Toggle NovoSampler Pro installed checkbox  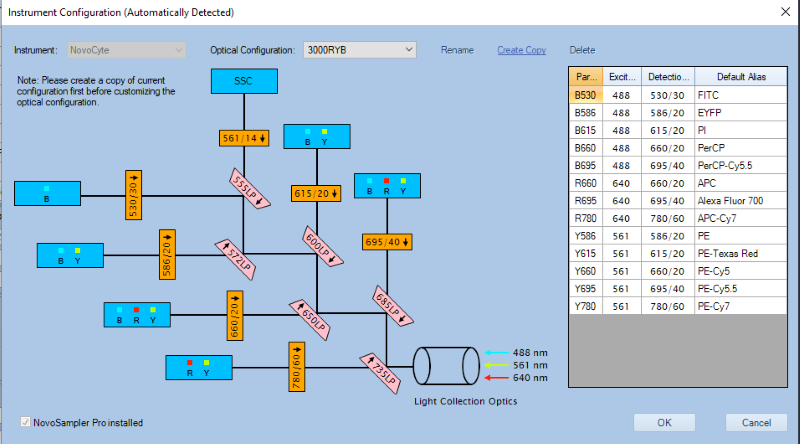tap(25, 422)
